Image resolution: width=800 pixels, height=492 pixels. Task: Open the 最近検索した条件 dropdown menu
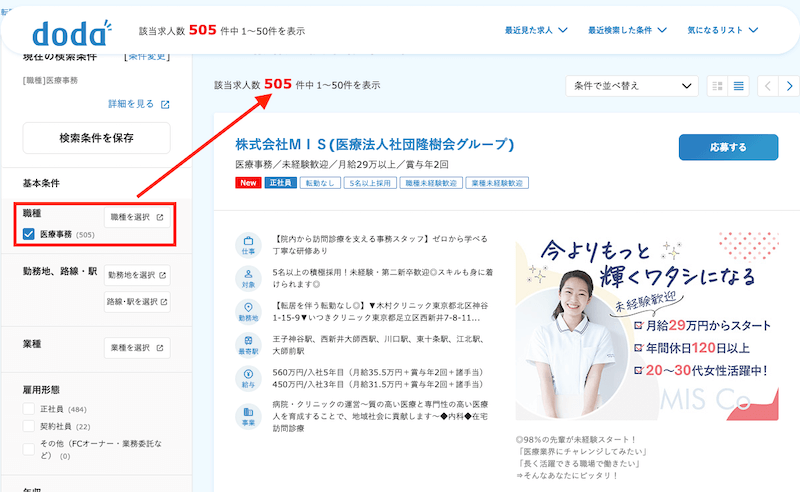tap(627, 30)
